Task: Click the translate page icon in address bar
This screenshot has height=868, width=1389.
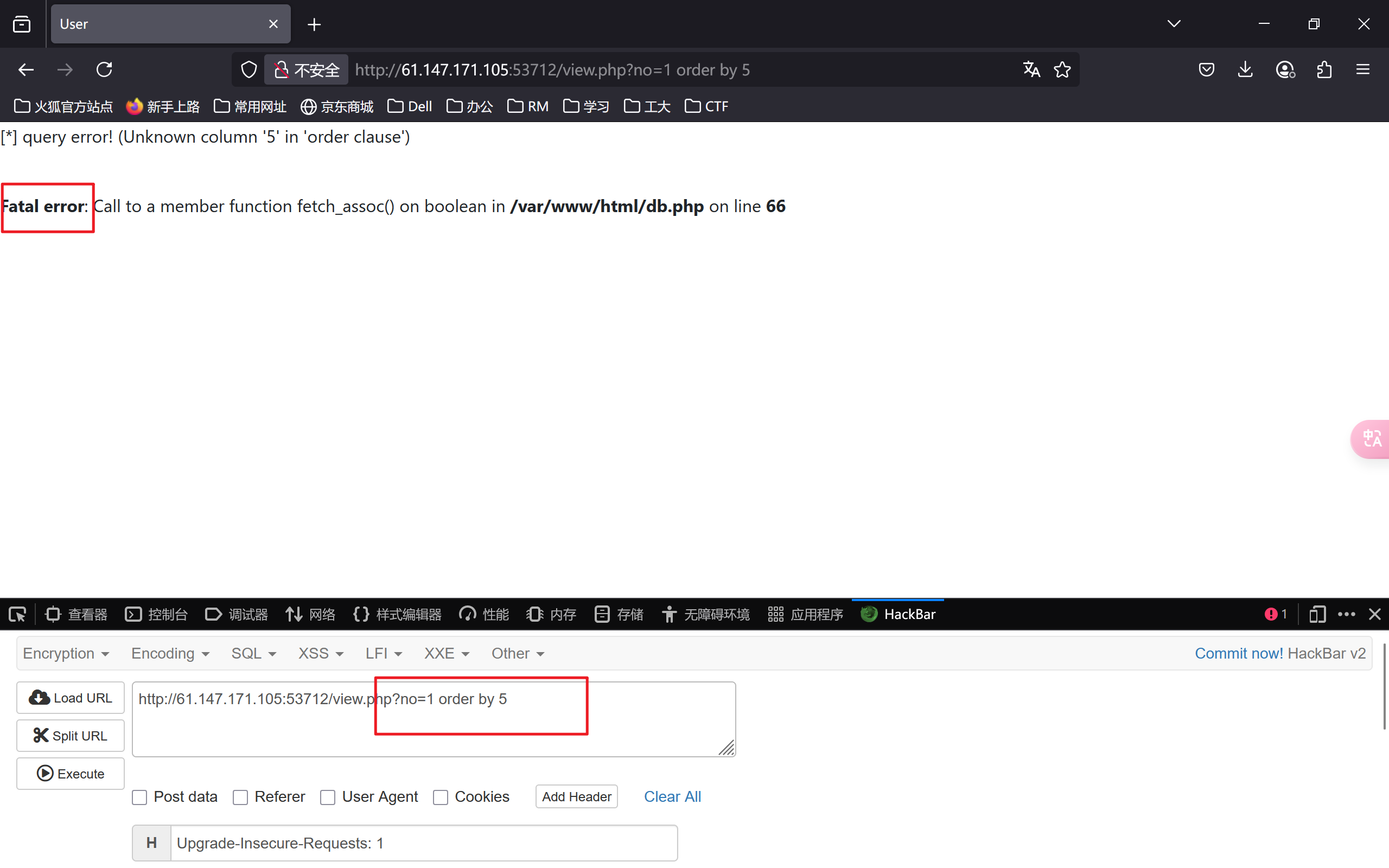Action: pyautogui.click(x=1031, y=70)
